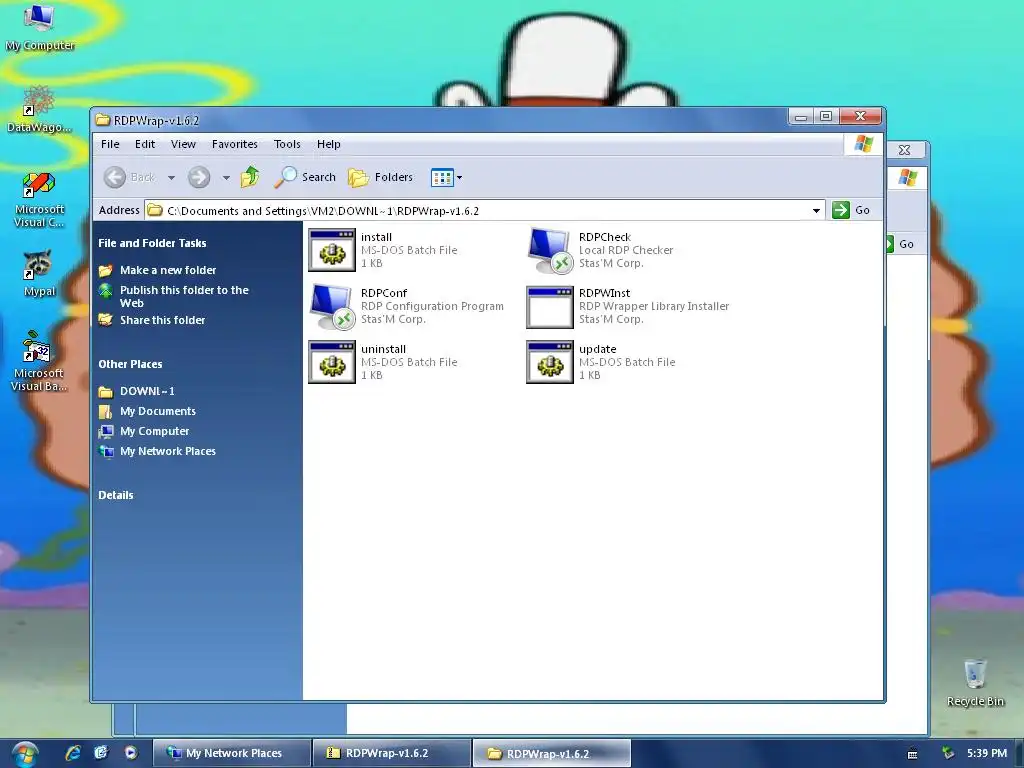The height and width of the screenshot is (768, 1024).
Task: Select the RDPConf program icon
Action: (x=332, y=306)
